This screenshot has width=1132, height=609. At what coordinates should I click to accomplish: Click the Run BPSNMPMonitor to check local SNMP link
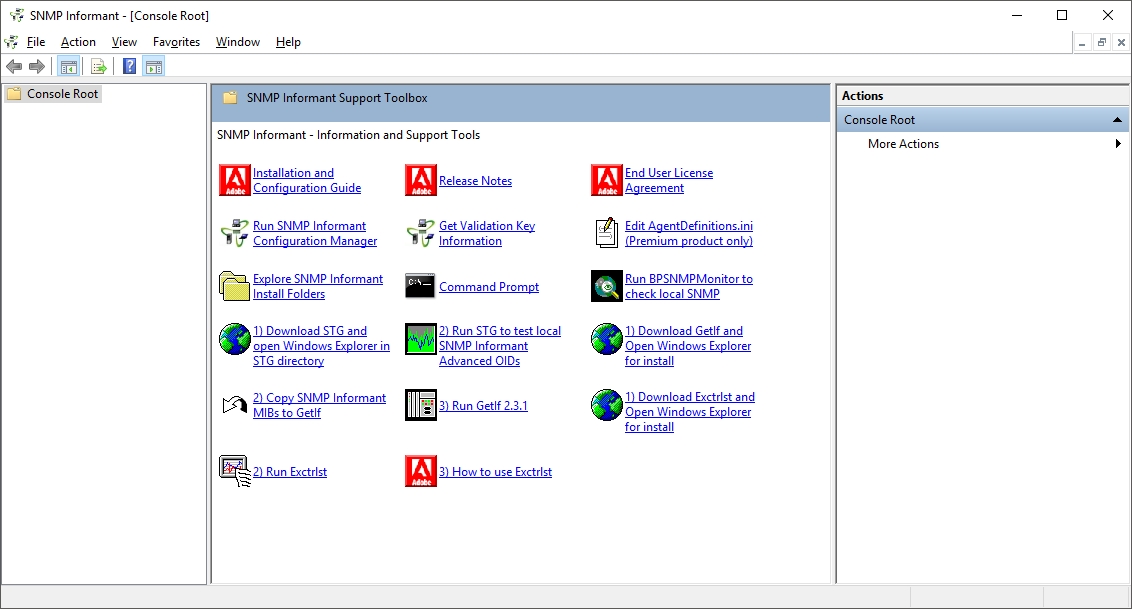[x=689, y=286]
